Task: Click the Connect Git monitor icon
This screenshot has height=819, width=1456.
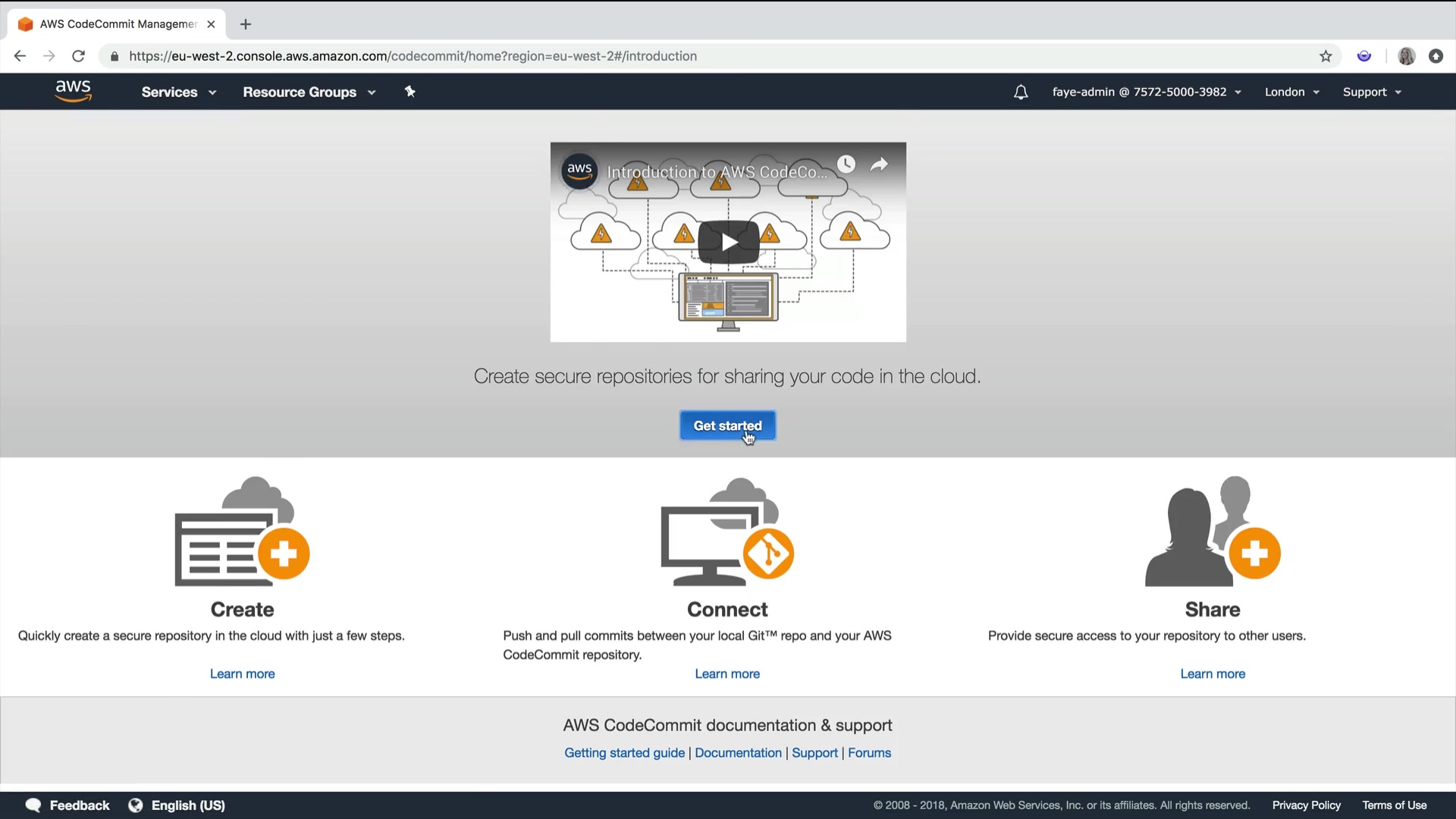Action: [727, 532]
